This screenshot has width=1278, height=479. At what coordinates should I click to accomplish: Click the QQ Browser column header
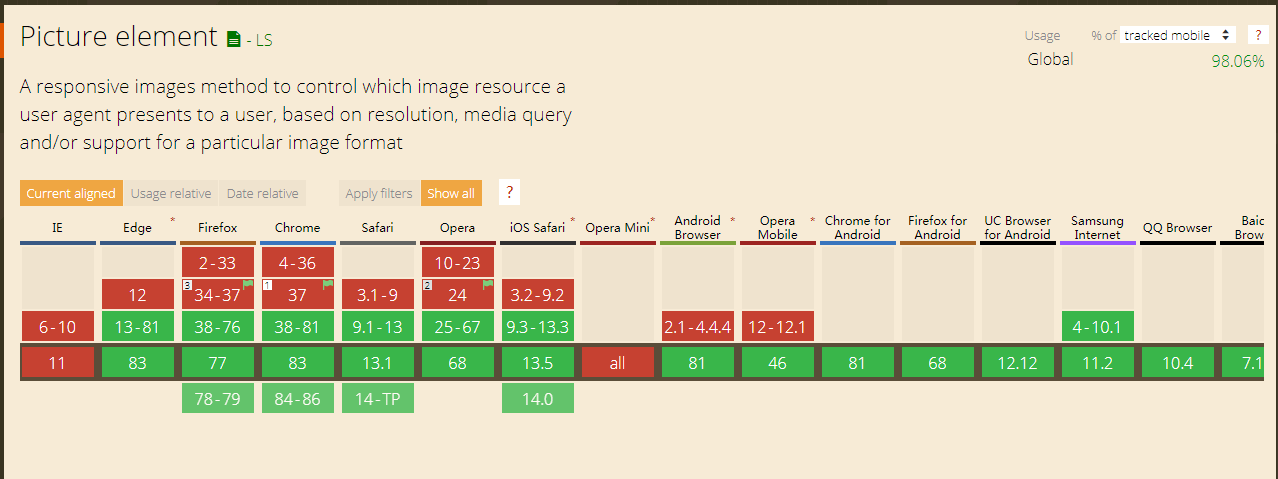tap(1177, 228)
